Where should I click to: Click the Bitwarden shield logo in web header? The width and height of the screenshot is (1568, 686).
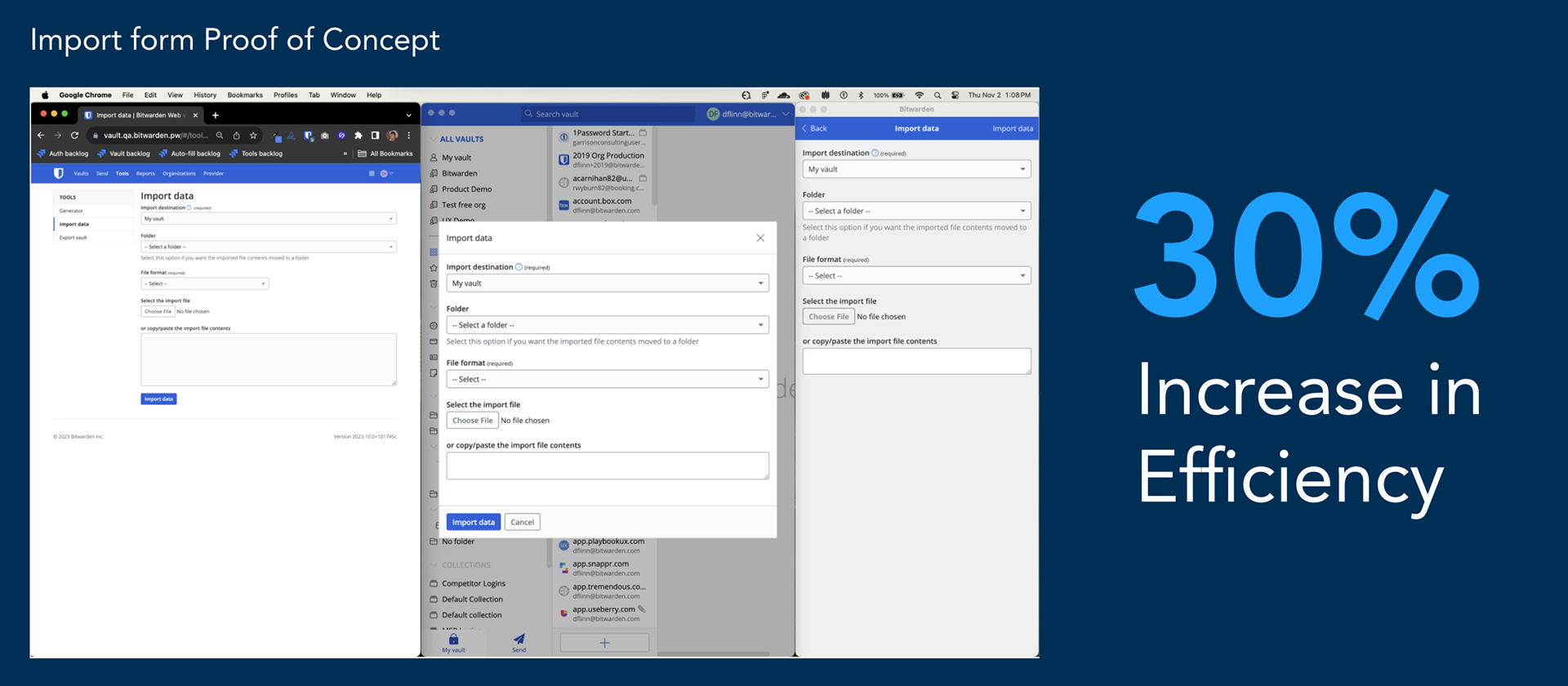click(58, 173)
